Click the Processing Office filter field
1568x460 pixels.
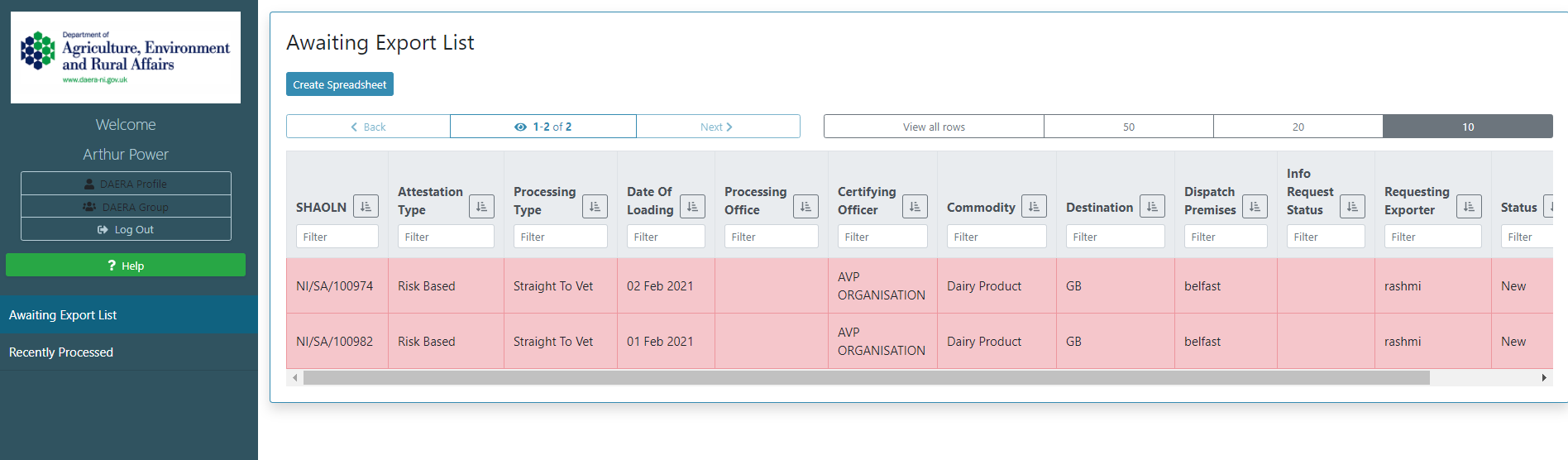(772, 237)
